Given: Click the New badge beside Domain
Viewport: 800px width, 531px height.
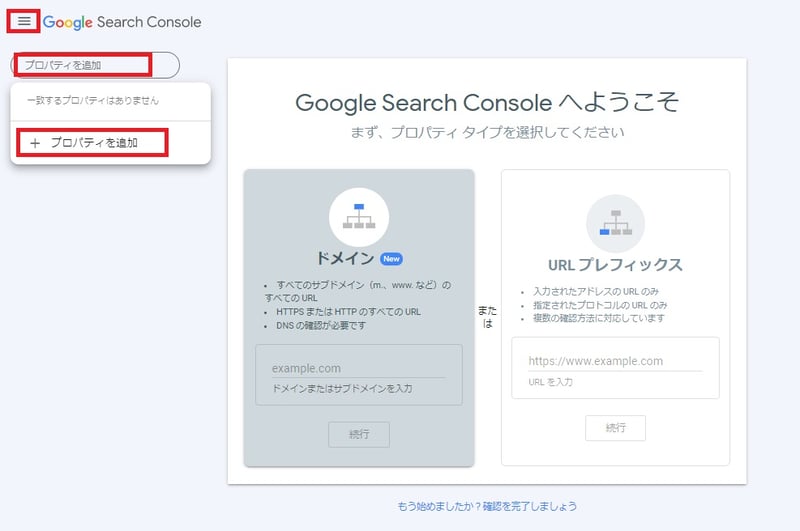Looking at the screenshot, I should 391,259.
